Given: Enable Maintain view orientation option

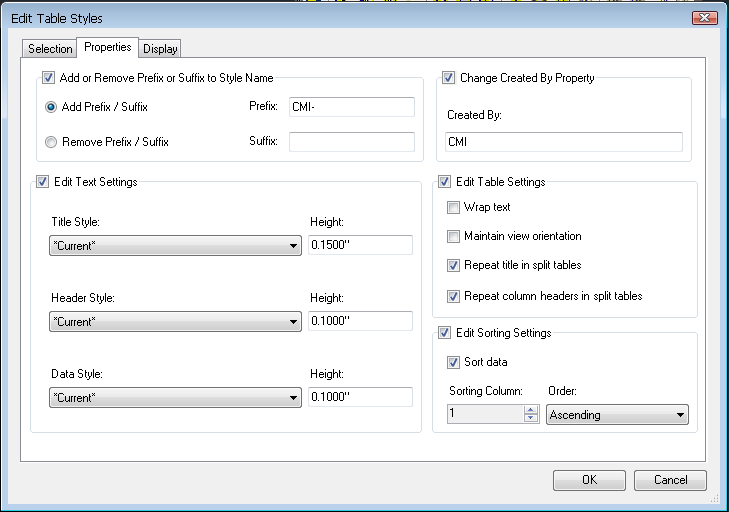Looking at the screenshot, I should 454,237.
